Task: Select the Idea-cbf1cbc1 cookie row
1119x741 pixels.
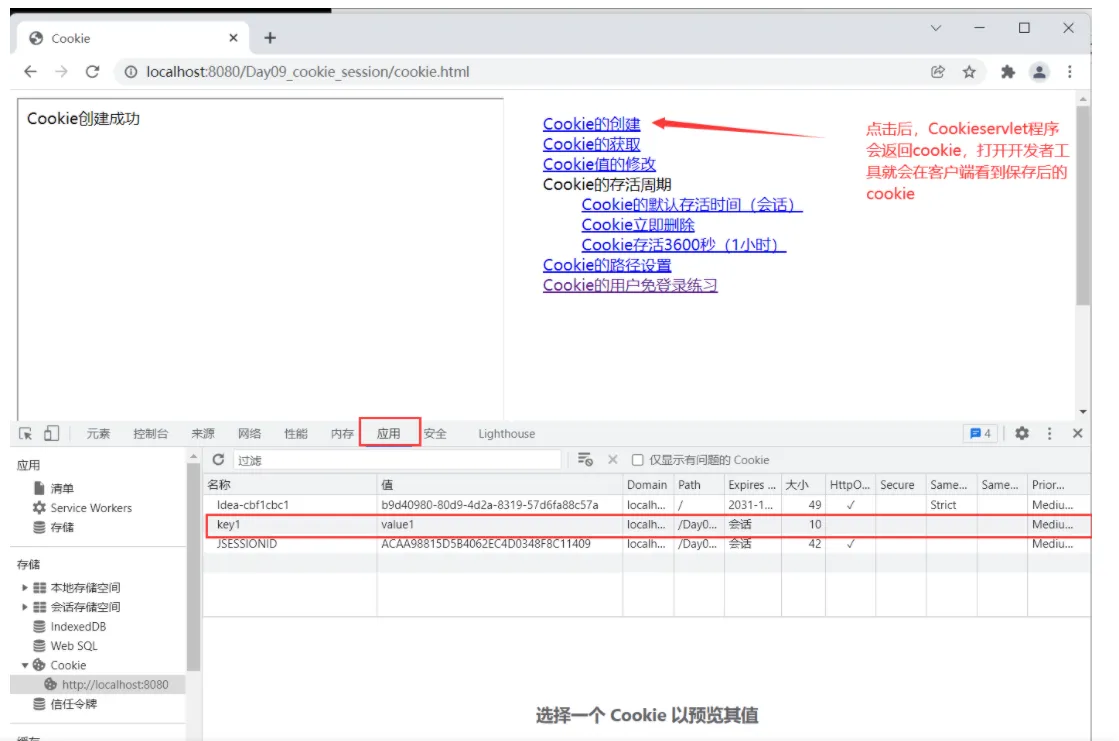Action: tap(648, 504)
